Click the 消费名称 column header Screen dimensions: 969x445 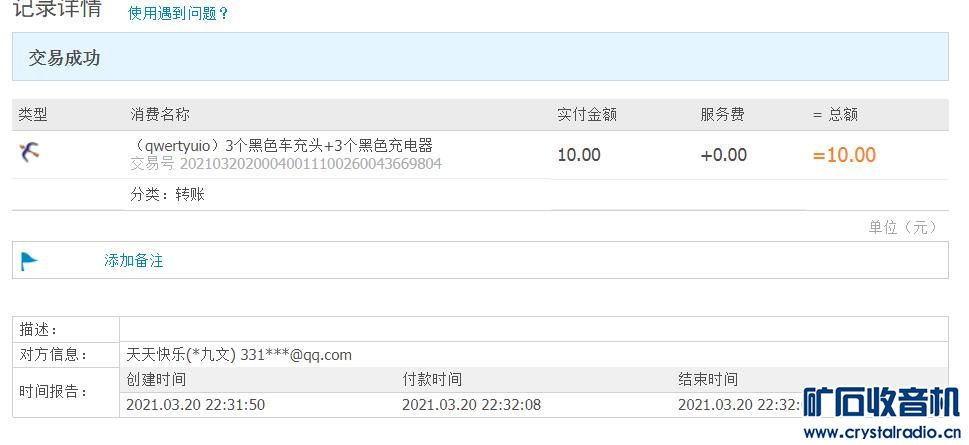(160, 115)
